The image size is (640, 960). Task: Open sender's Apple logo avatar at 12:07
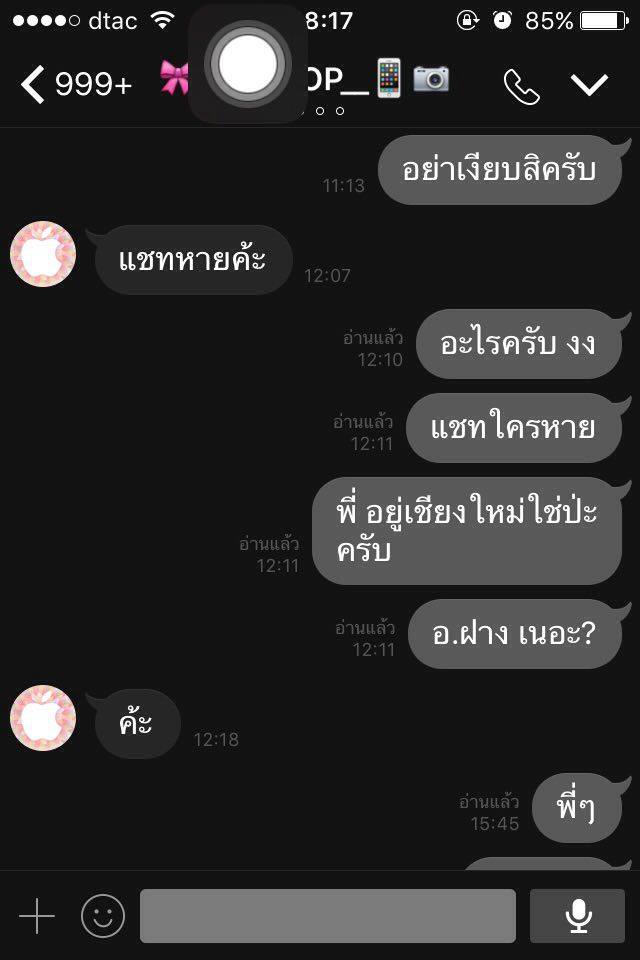[43, 254]
